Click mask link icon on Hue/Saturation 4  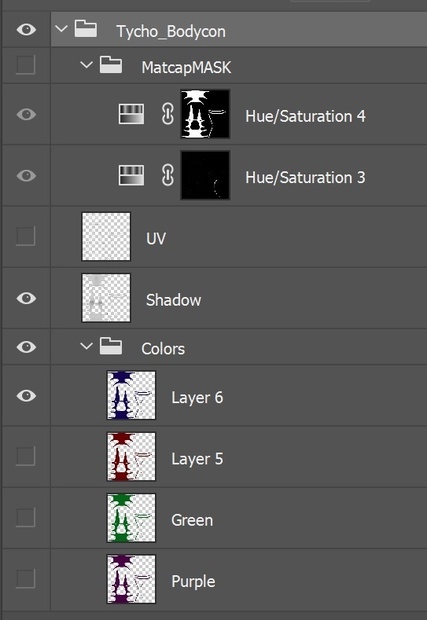coord(168,114)
